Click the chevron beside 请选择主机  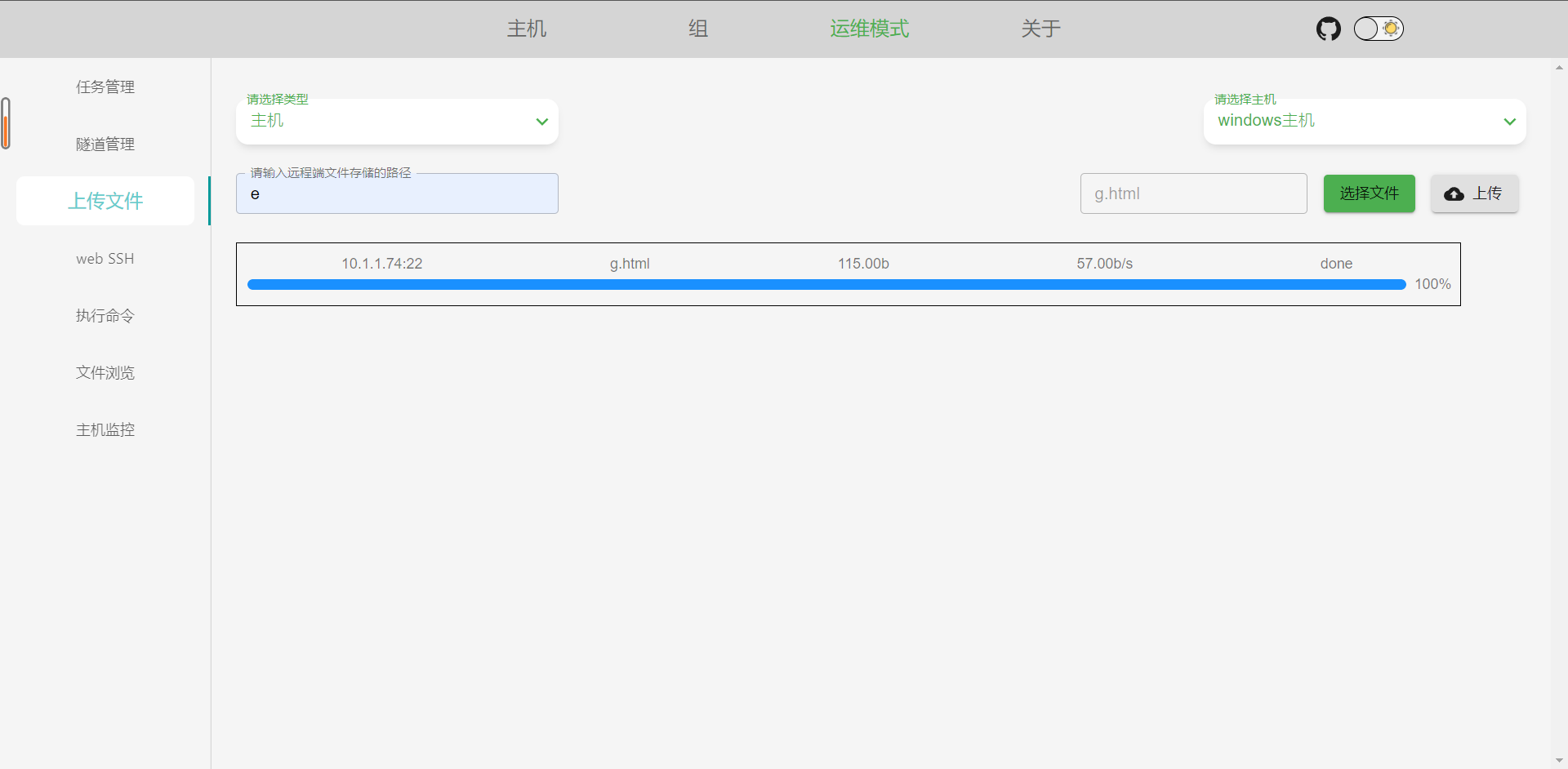pos(1508,121)
